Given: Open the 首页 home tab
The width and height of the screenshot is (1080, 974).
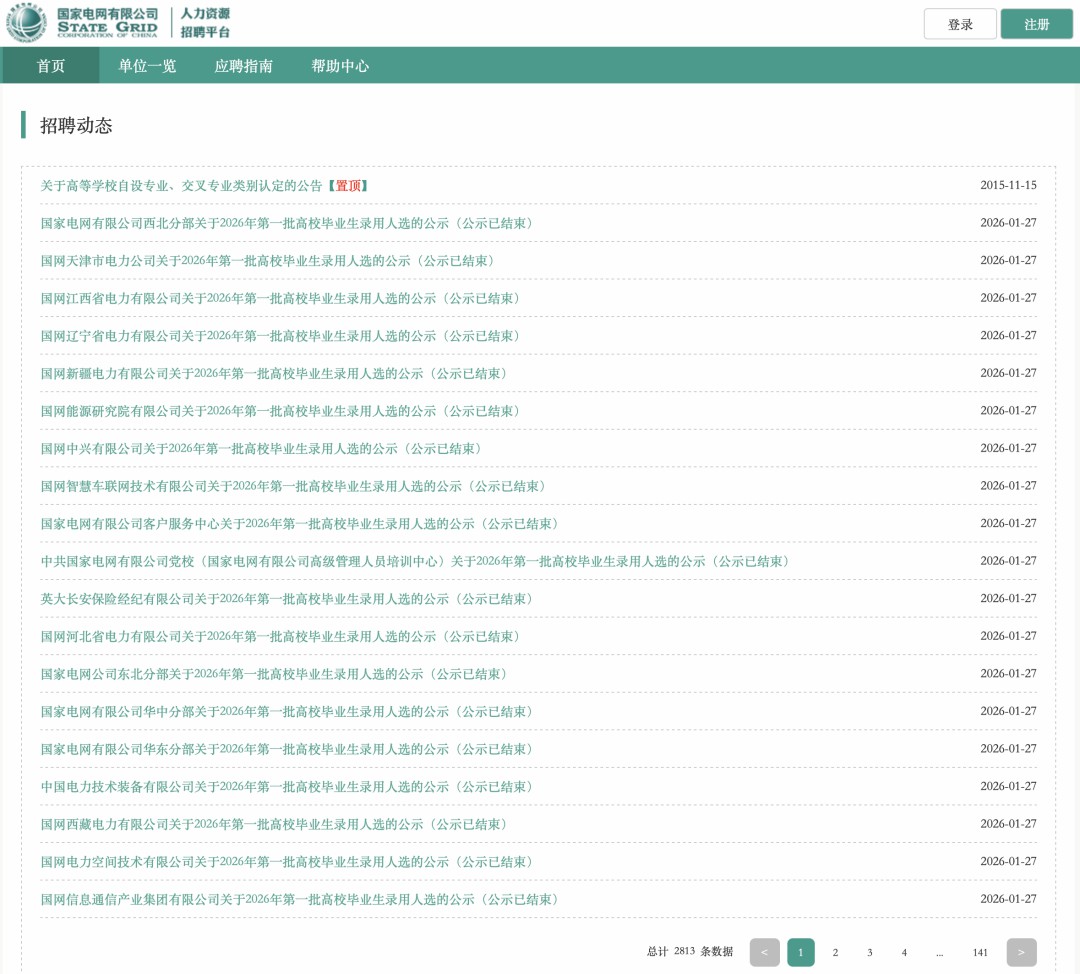Looking at the screenshot, I should (x=51, y=66).
